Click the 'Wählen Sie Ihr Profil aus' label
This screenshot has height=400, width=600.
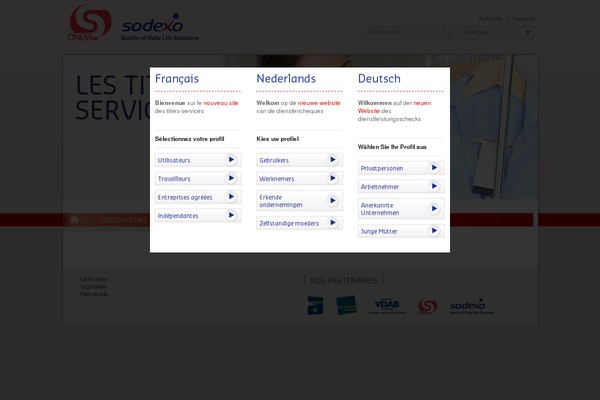(x=392, y=147)
